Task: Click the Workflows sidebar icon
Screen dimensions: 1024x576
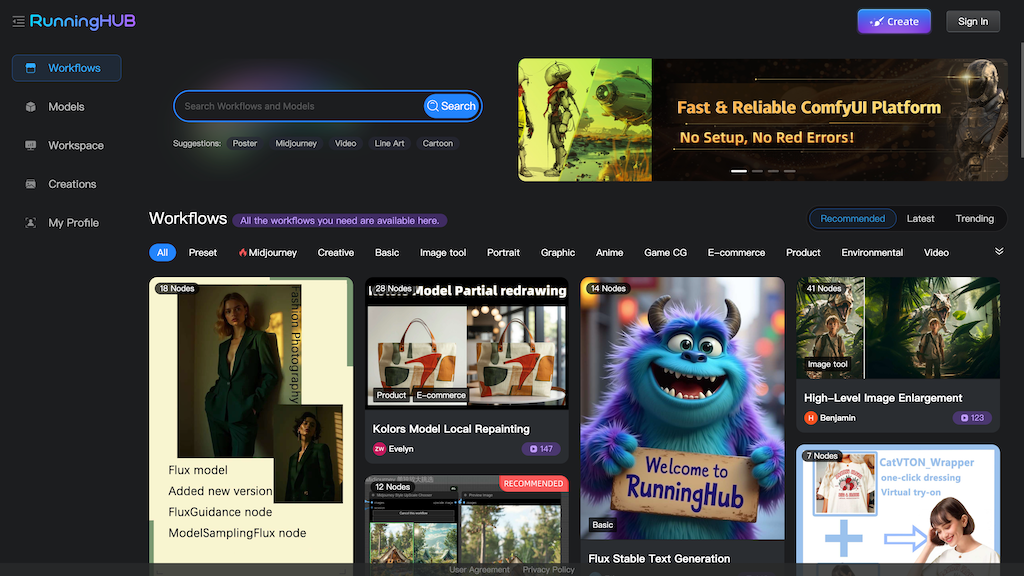Action: (x=30, y=68)
